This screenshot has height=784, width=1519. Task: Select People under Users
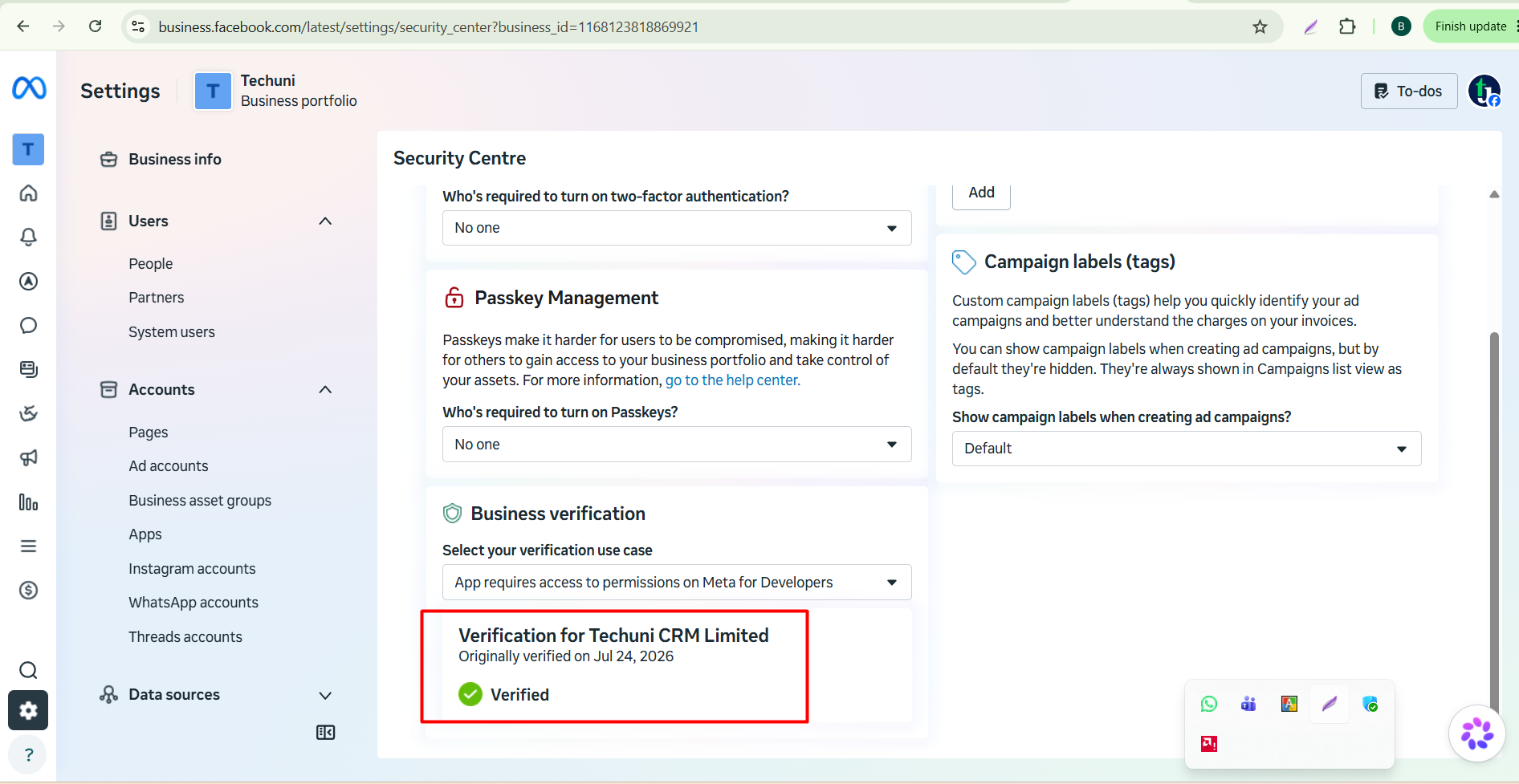coord(150,263)
